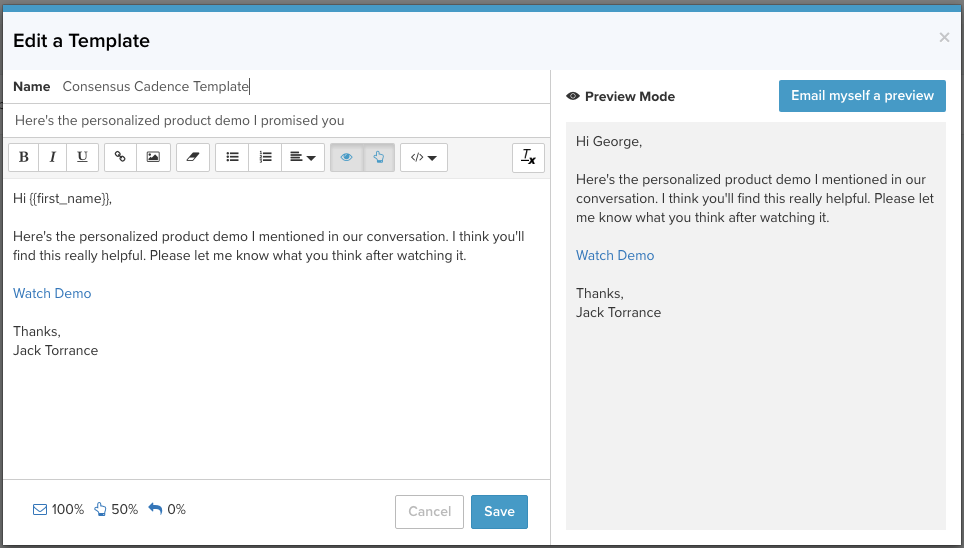Open the code snippet dropdown
This screenshot has width=964, height=548.
click(x=423, y=158)
